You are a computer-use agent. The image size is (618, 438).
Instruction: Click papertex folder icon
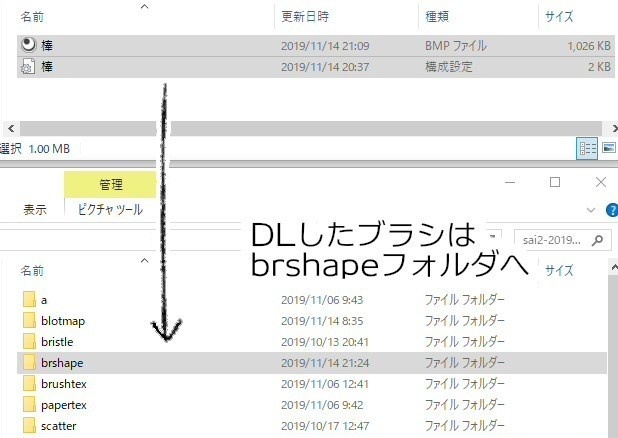[30, 405]
